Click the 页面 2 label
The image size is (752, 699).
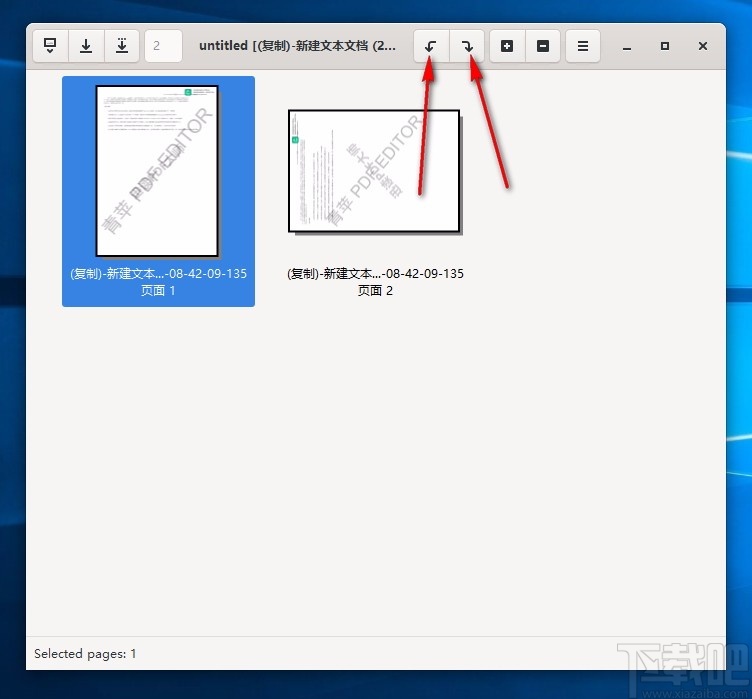click(375, 290)
